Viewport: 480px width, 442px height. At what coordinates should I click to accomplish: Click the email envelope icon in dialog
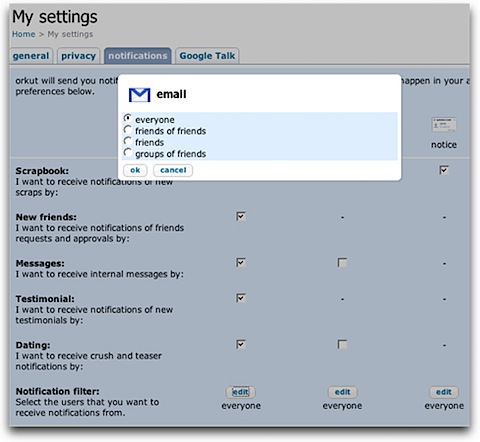coord(139,95)
